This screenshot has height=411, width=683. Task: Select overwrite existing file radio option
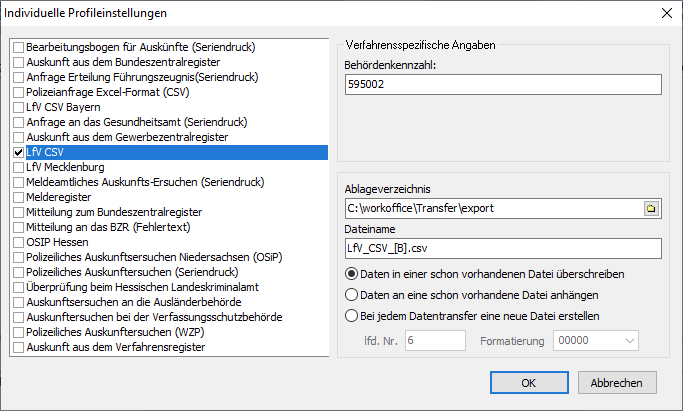(351, 274)
